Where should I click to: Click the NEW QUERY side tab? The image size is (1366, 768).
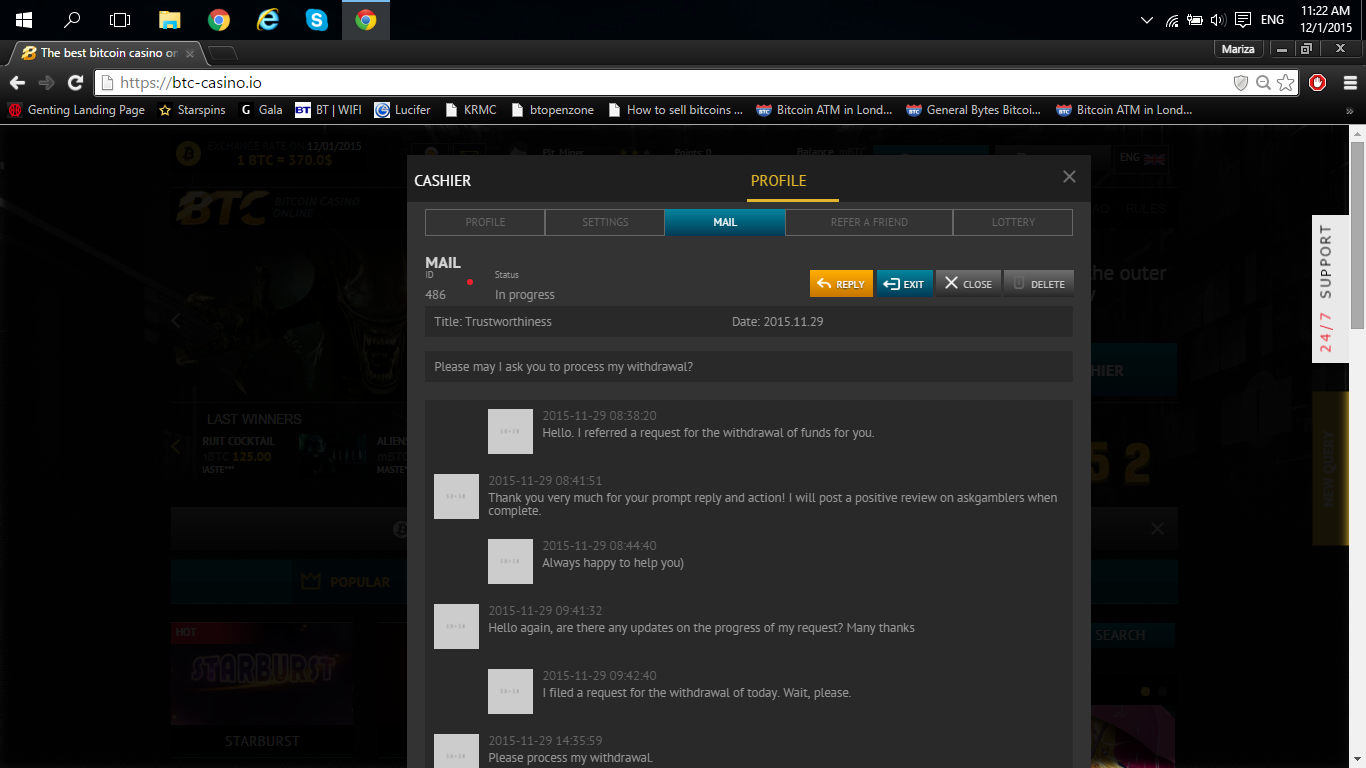(x=1330, y=468)
